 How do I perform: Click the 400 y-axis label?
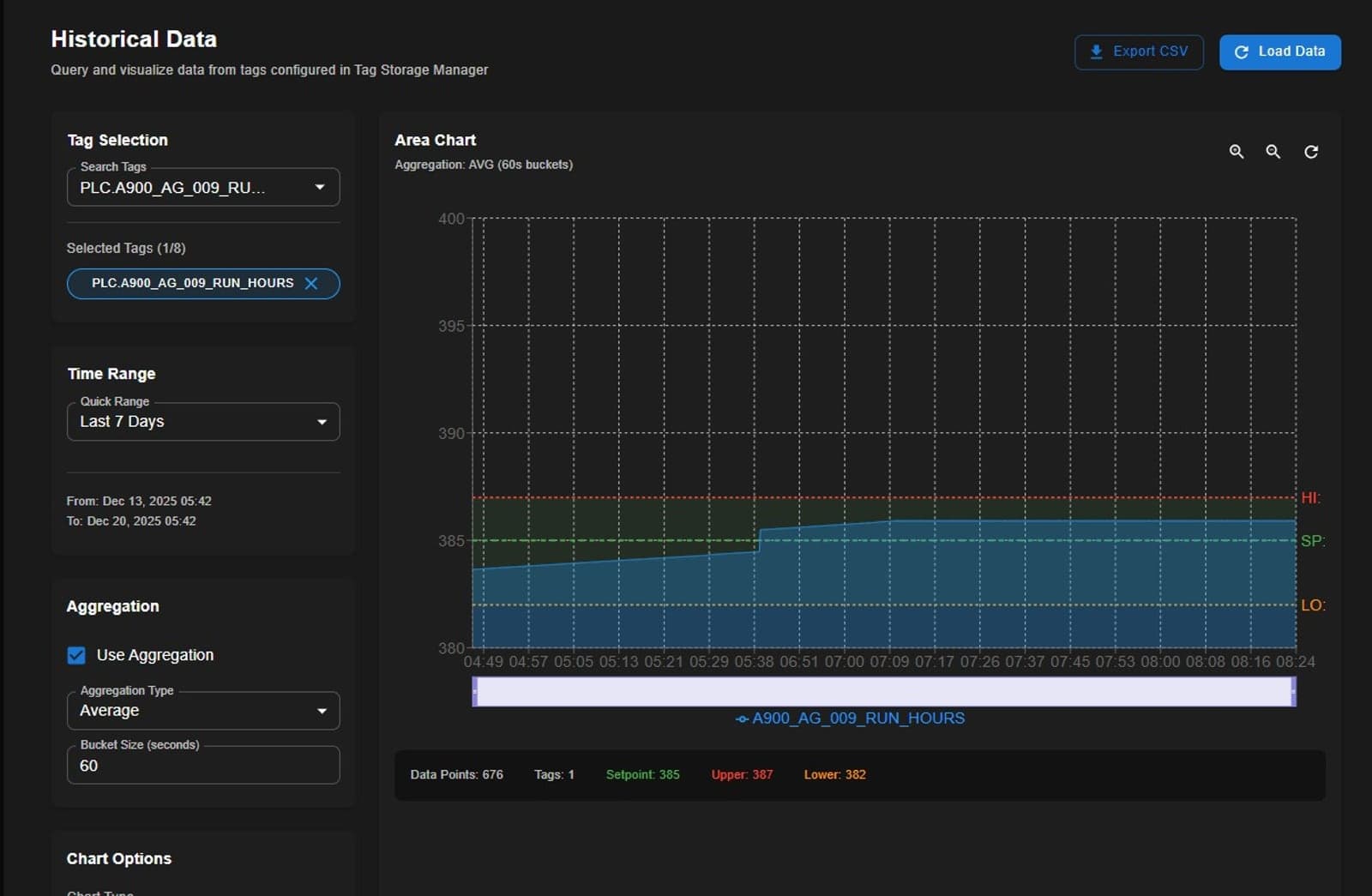(451, 219)
